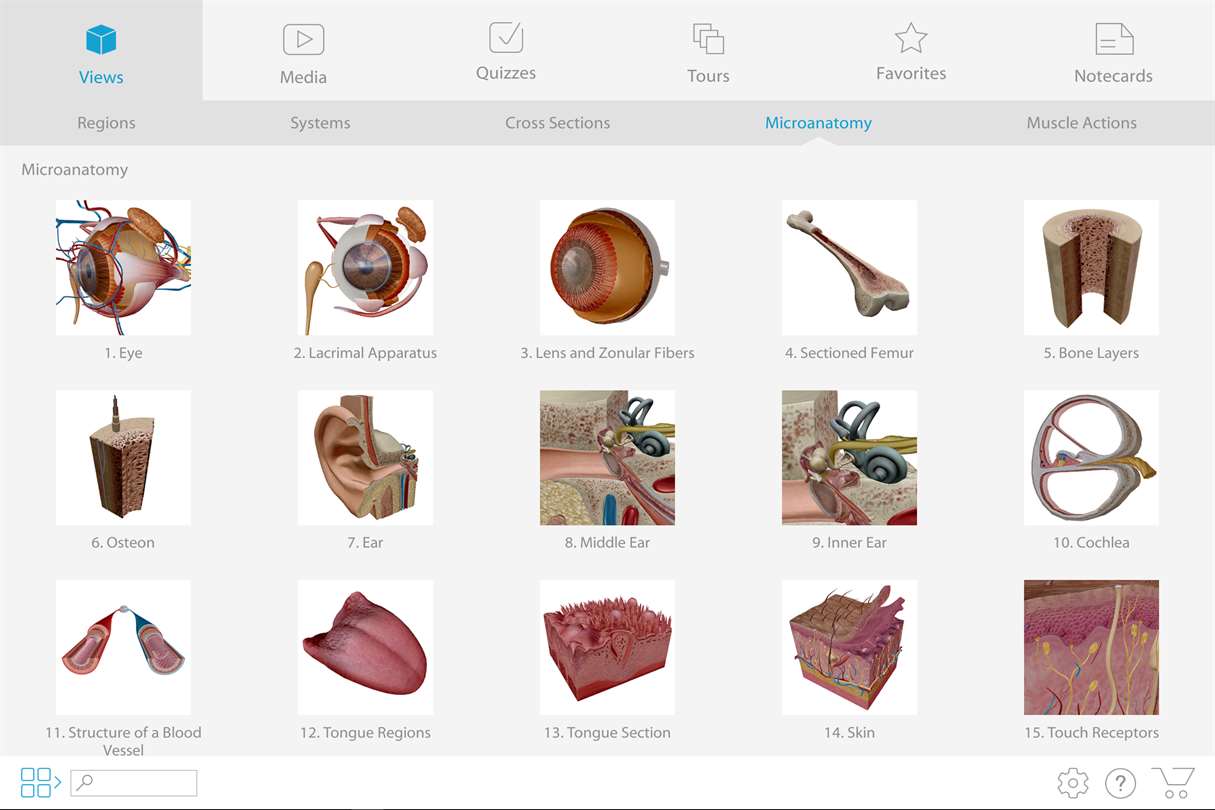Screen dimensions: 1215x810
Task: Click the '1. Eye' caption
Action: coord(123,353)
